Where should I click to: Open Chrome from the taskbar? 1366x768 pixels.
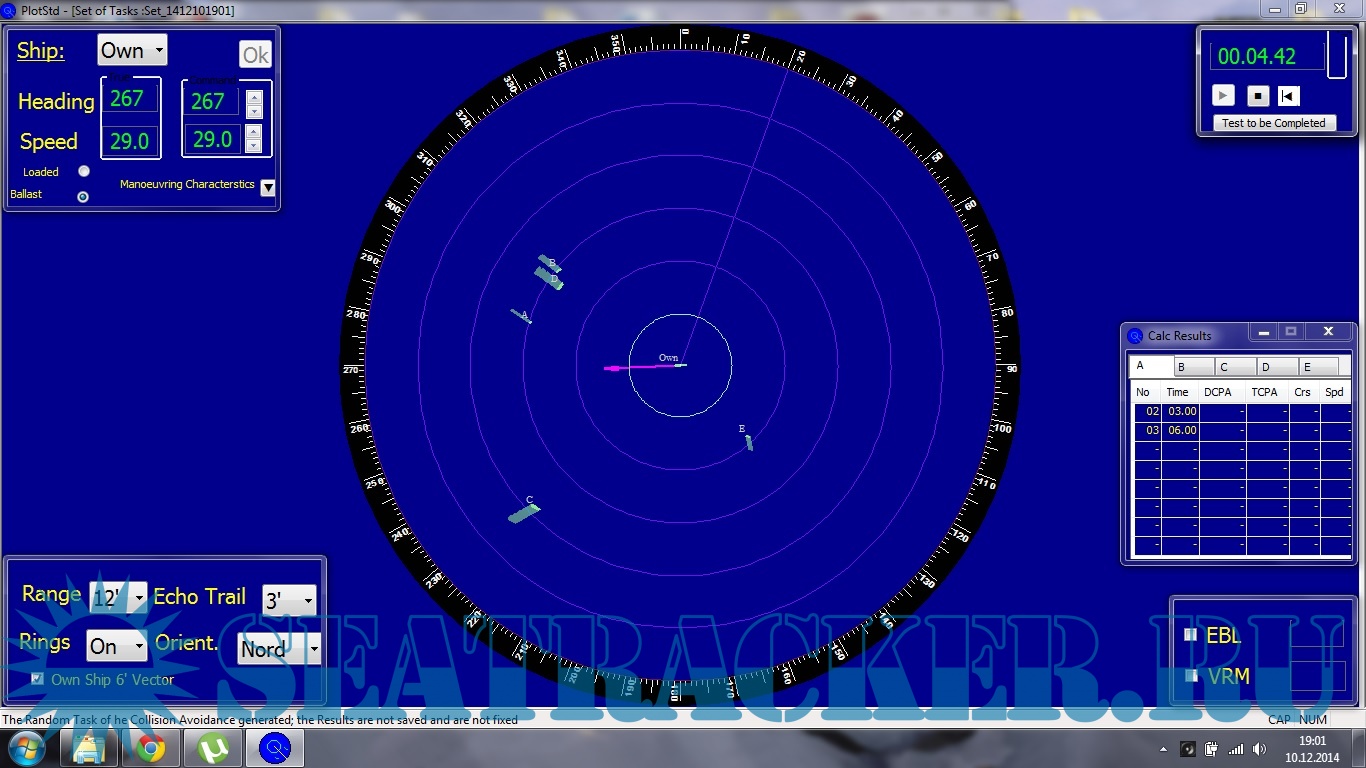coord(151,748)
